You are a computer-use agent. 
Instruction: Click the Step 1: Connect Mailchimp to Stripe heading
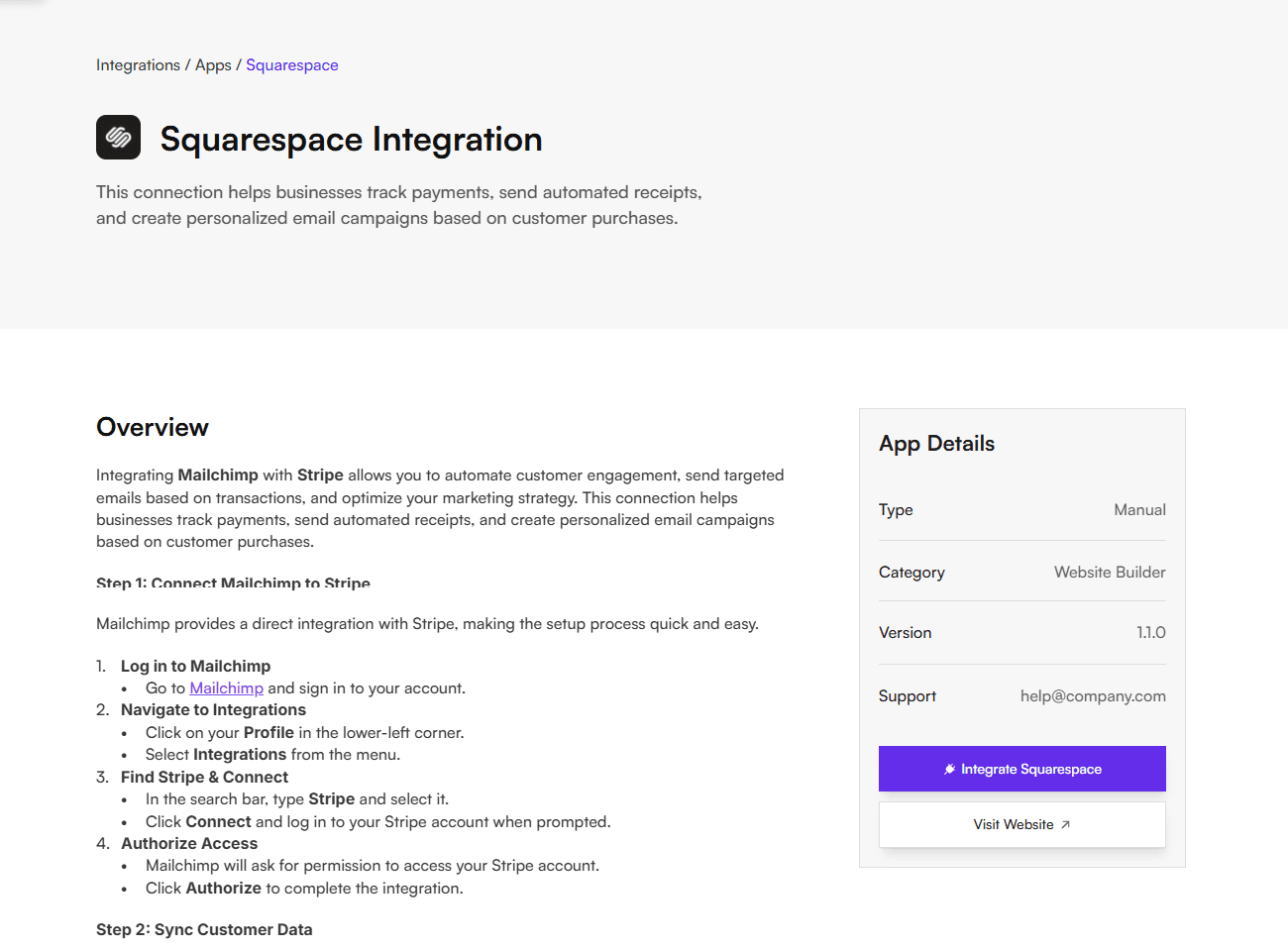(x=233, y=582)
